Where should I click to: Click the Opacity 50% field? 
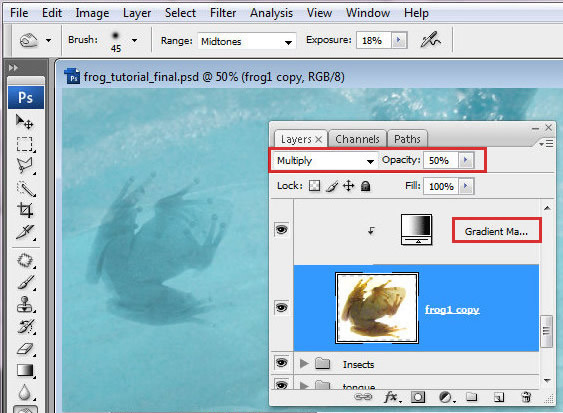click(441, 160)
